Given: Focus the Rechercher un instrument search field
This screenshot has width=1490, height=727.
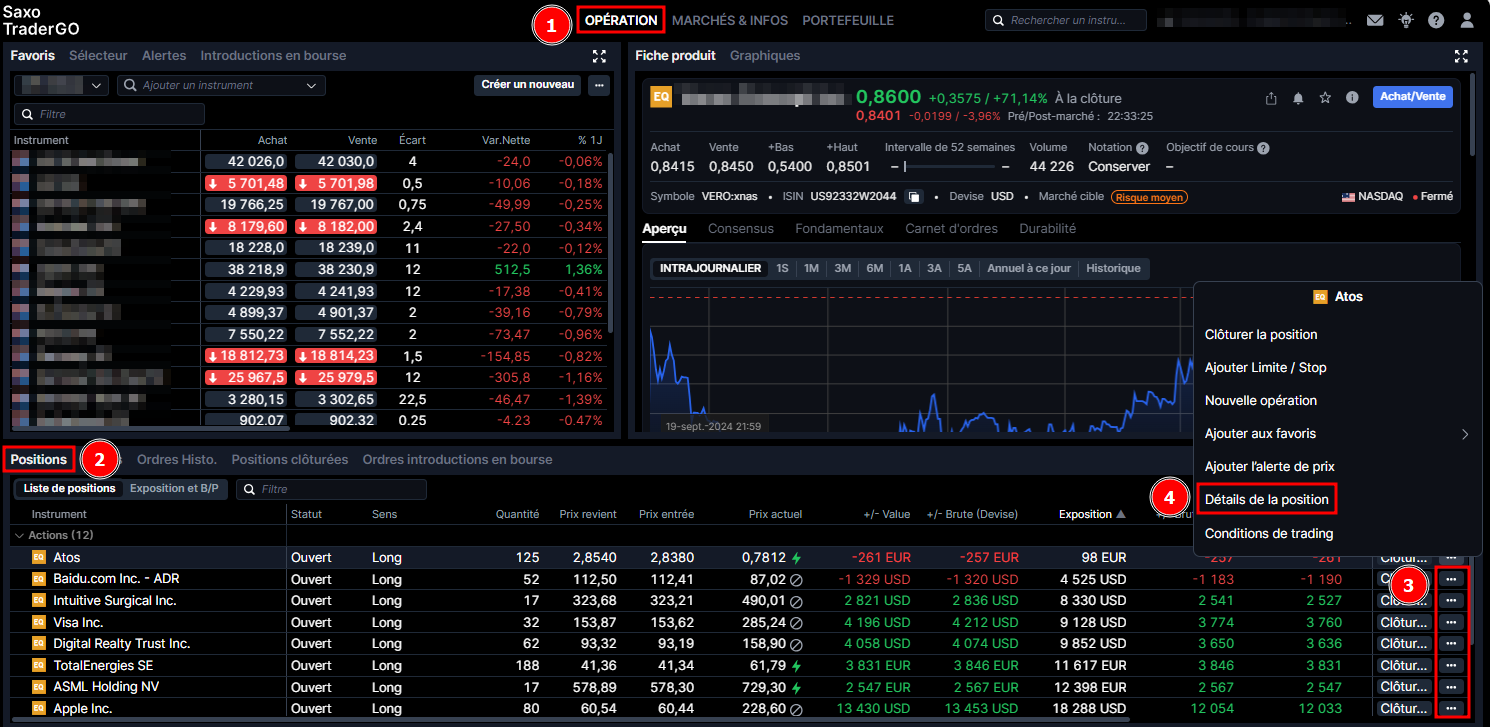Looking at the screenshot, I should [x=1066, y=20].
